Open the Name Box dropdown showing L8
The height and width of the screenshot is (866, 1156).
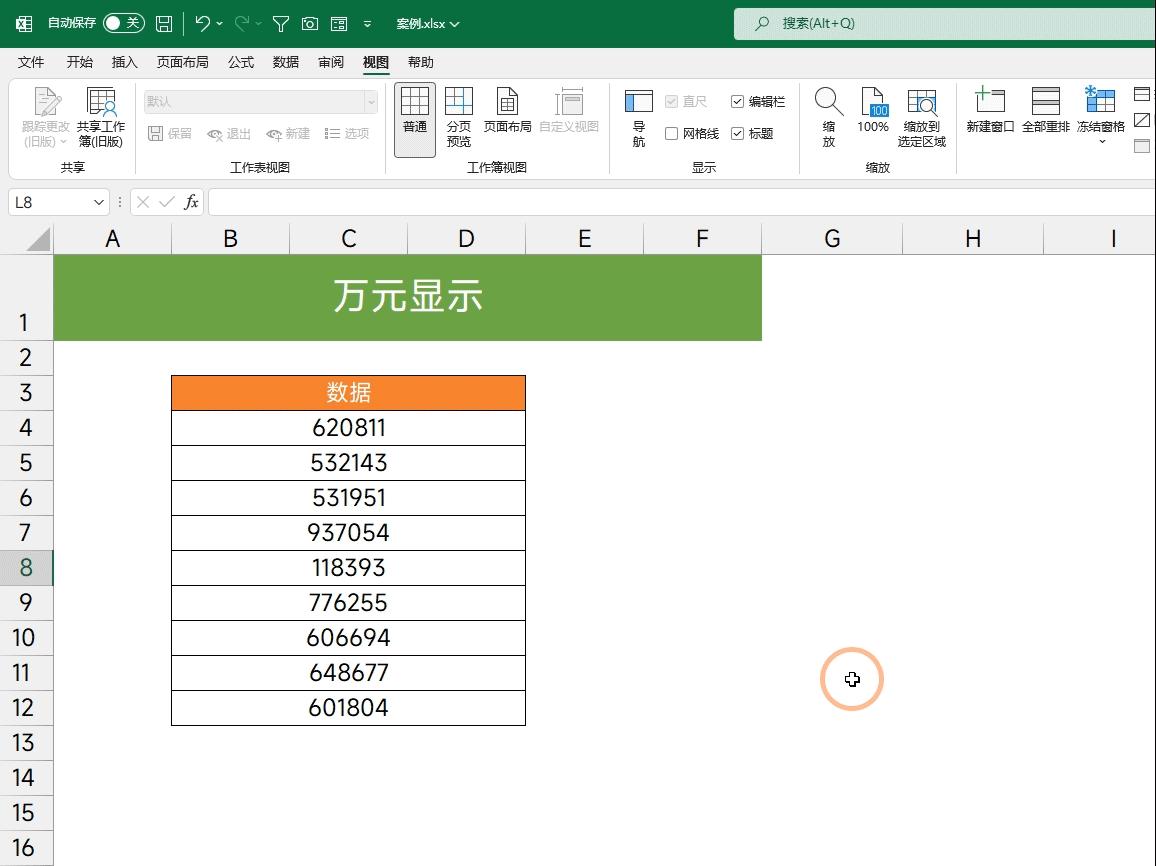[100, 202]
